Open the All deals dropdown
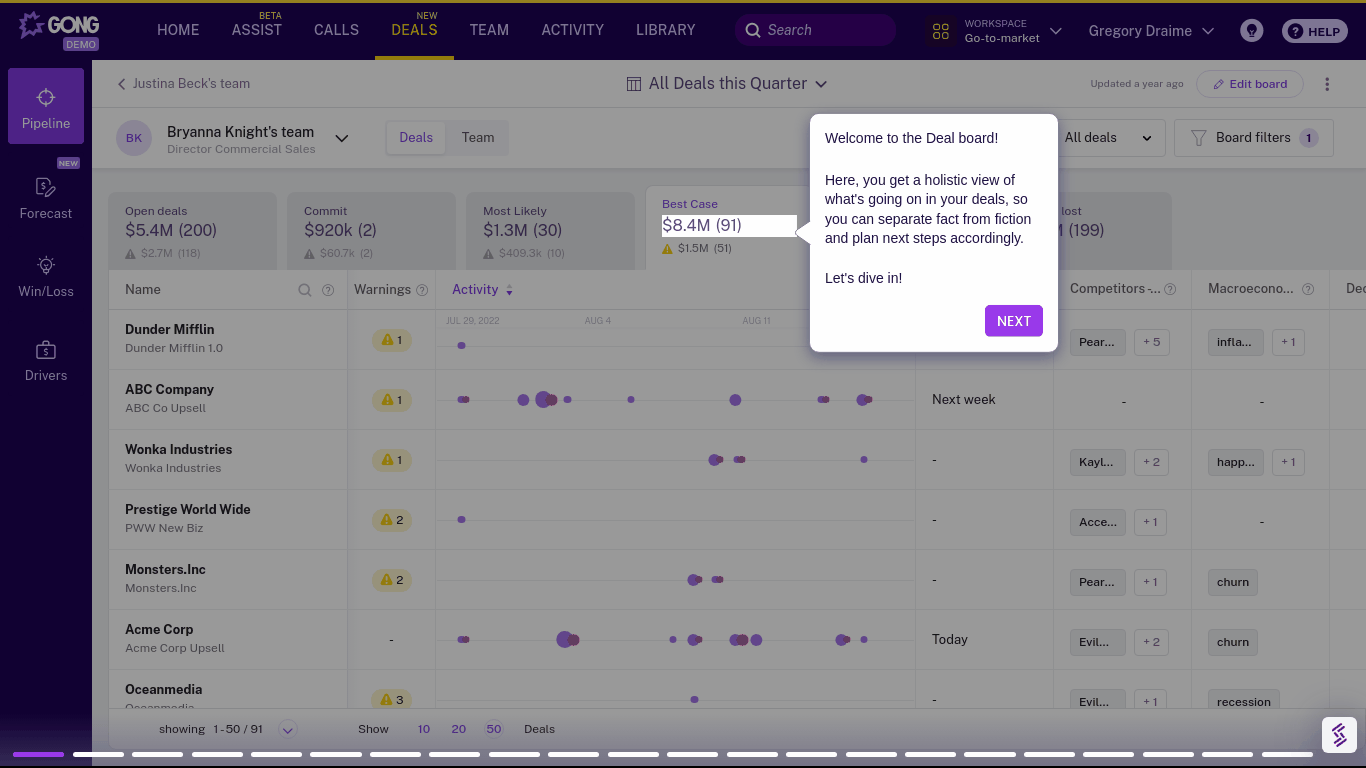 tap(1110, 138)
